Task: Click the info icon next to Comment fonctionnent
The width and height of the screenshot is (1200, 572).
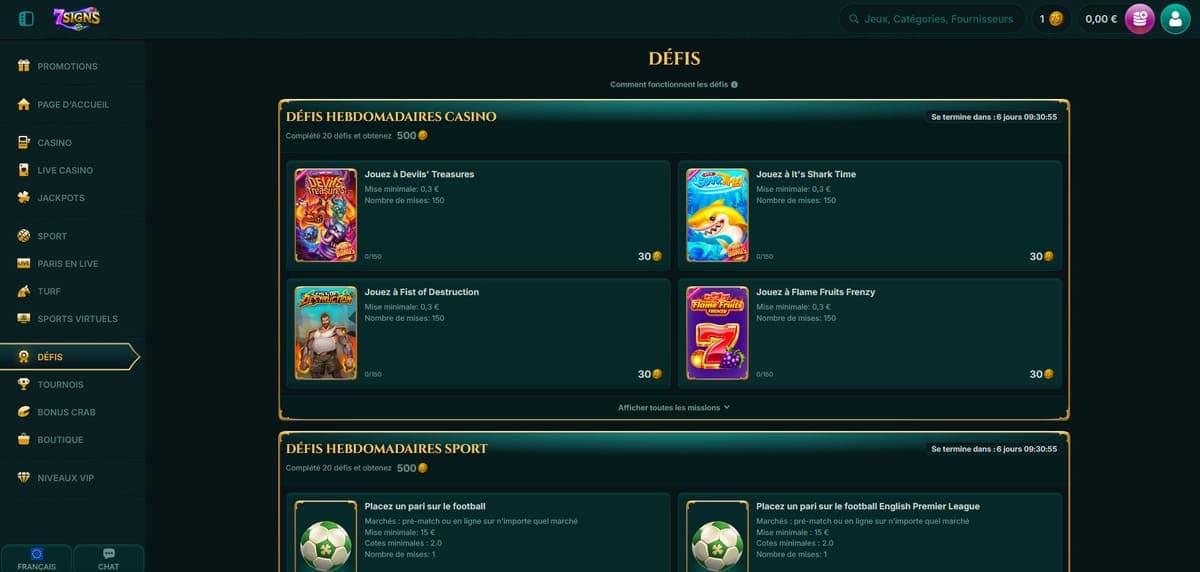Action: click(x=734, y=85)
